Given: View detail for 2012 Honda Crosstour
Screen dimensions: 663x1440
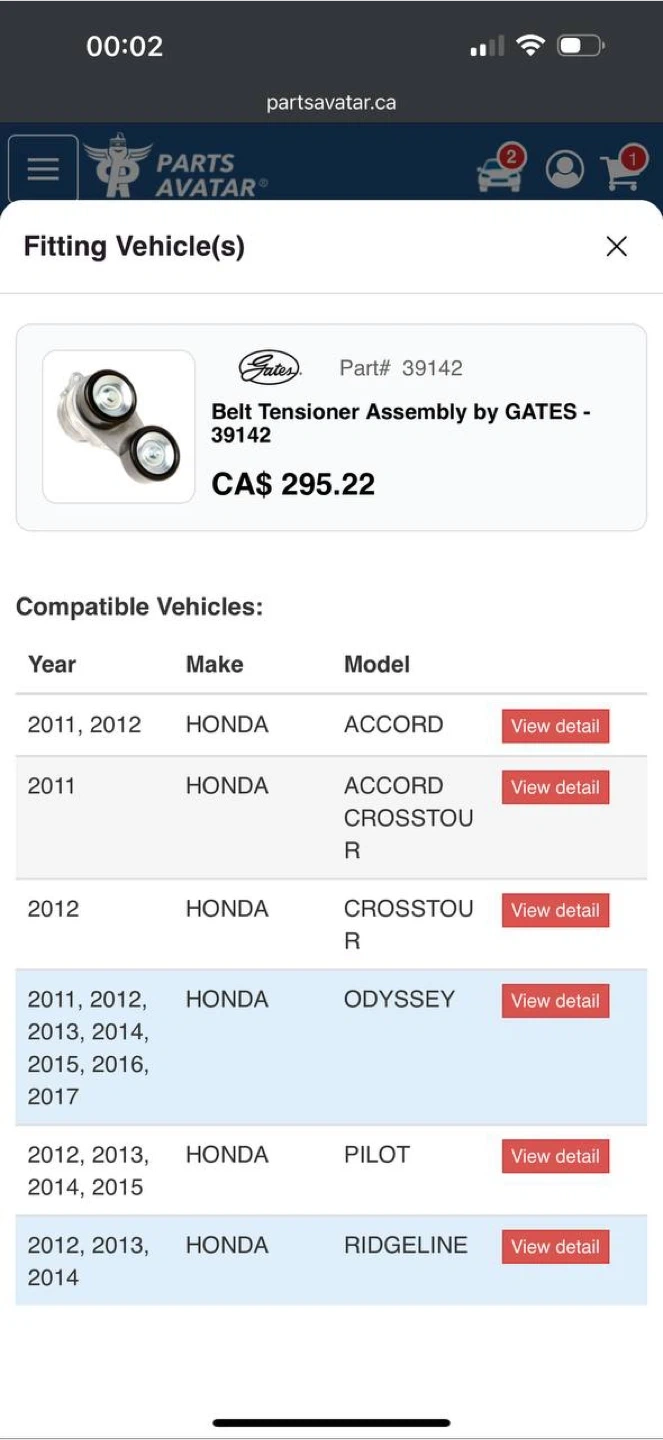Looking at the screenshot, I should point(555,911).
